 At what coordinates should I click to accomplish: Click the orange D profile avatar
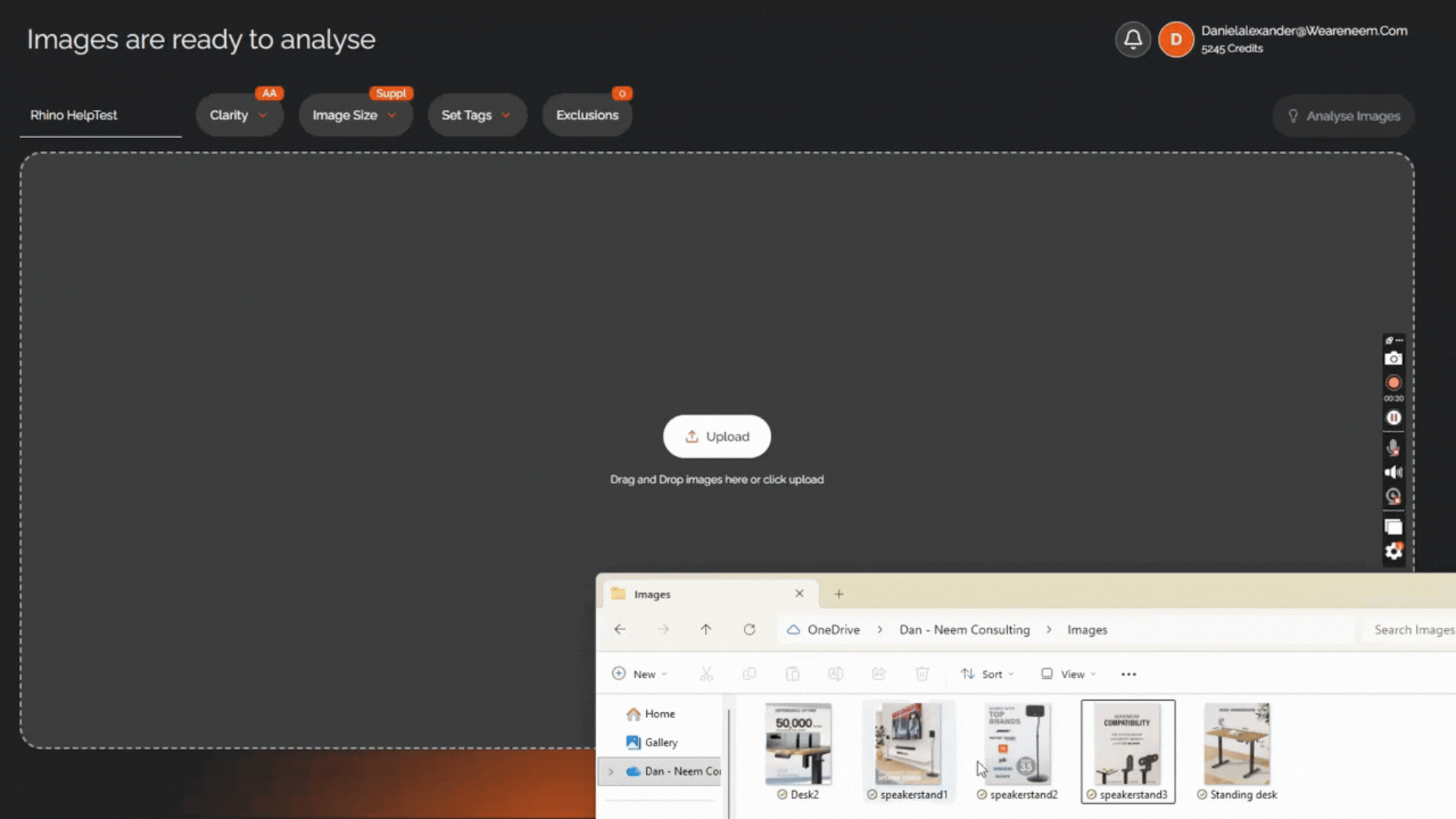(1175, 39)
